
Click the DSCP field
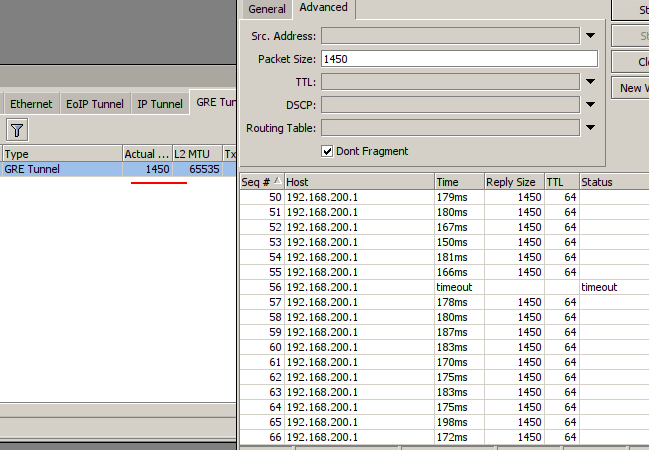pyautogui.click(x=450, y=104)
